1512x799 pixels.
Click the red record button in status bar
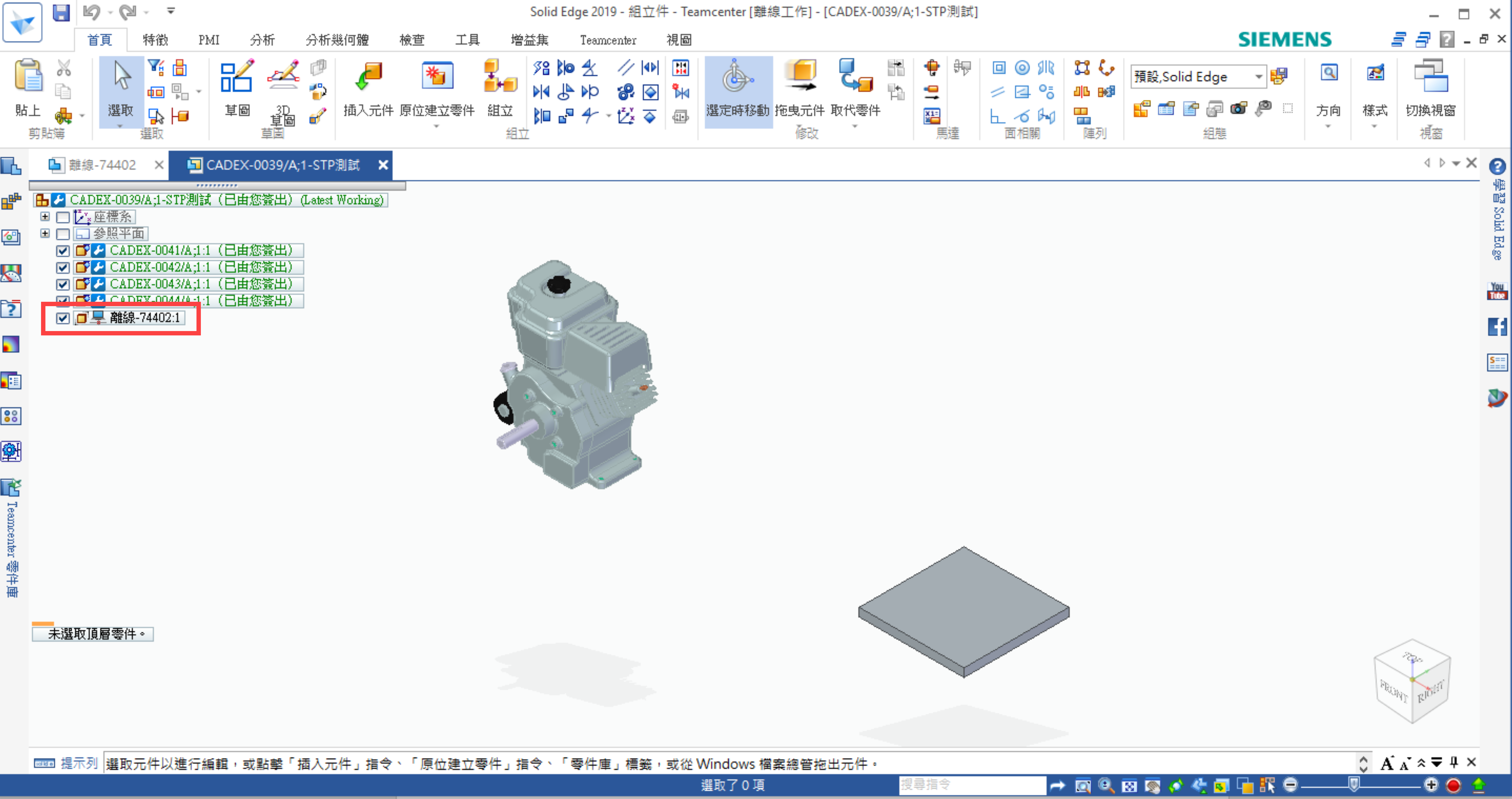click(1453, 786)
